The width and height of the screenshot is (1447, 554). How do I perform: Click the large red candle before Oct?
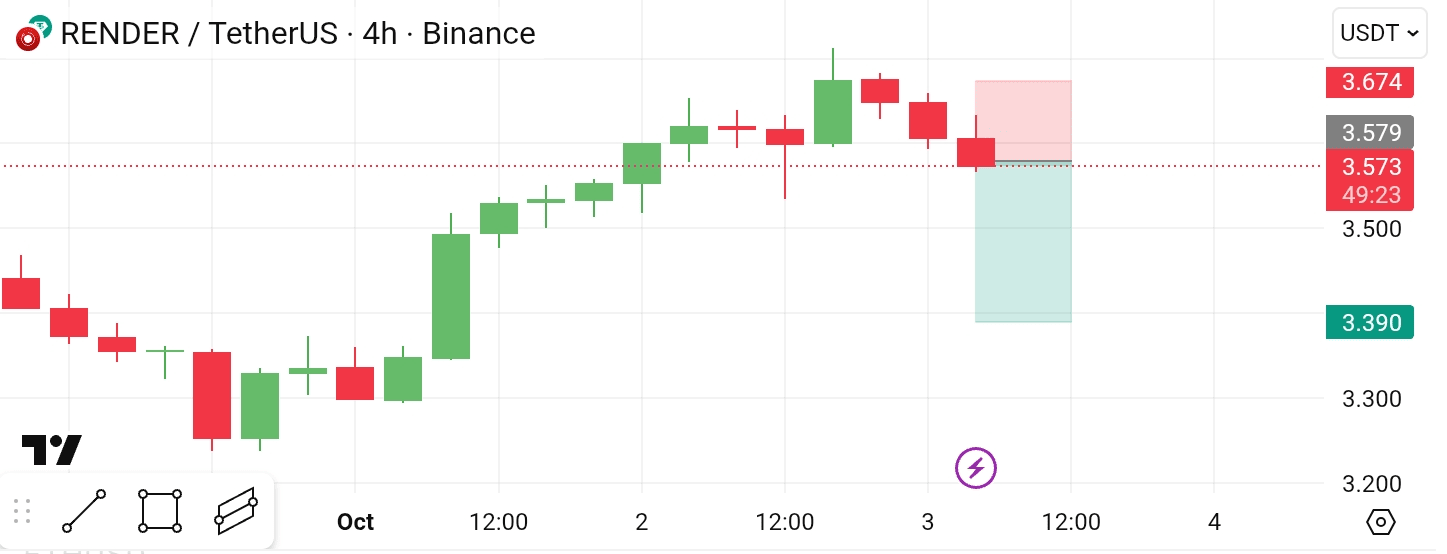point(212,395)
